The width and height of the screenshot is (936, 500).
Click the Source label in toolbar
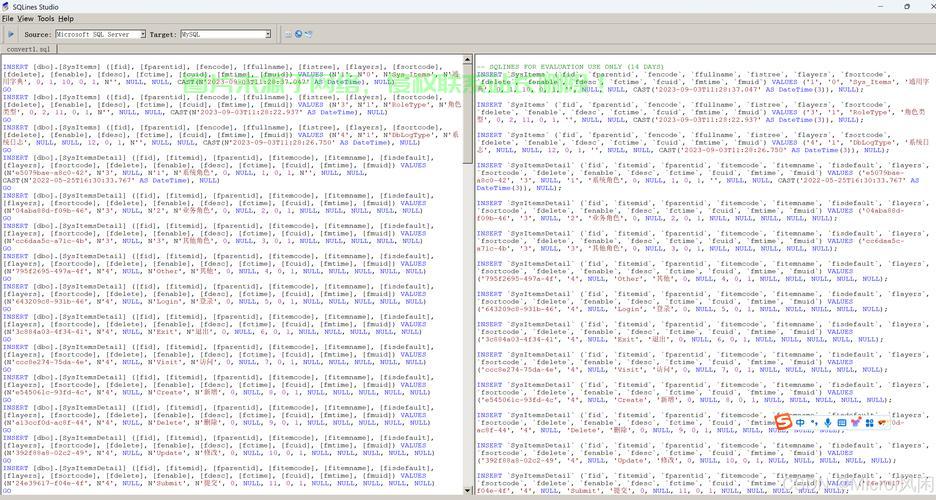point(38,35)
